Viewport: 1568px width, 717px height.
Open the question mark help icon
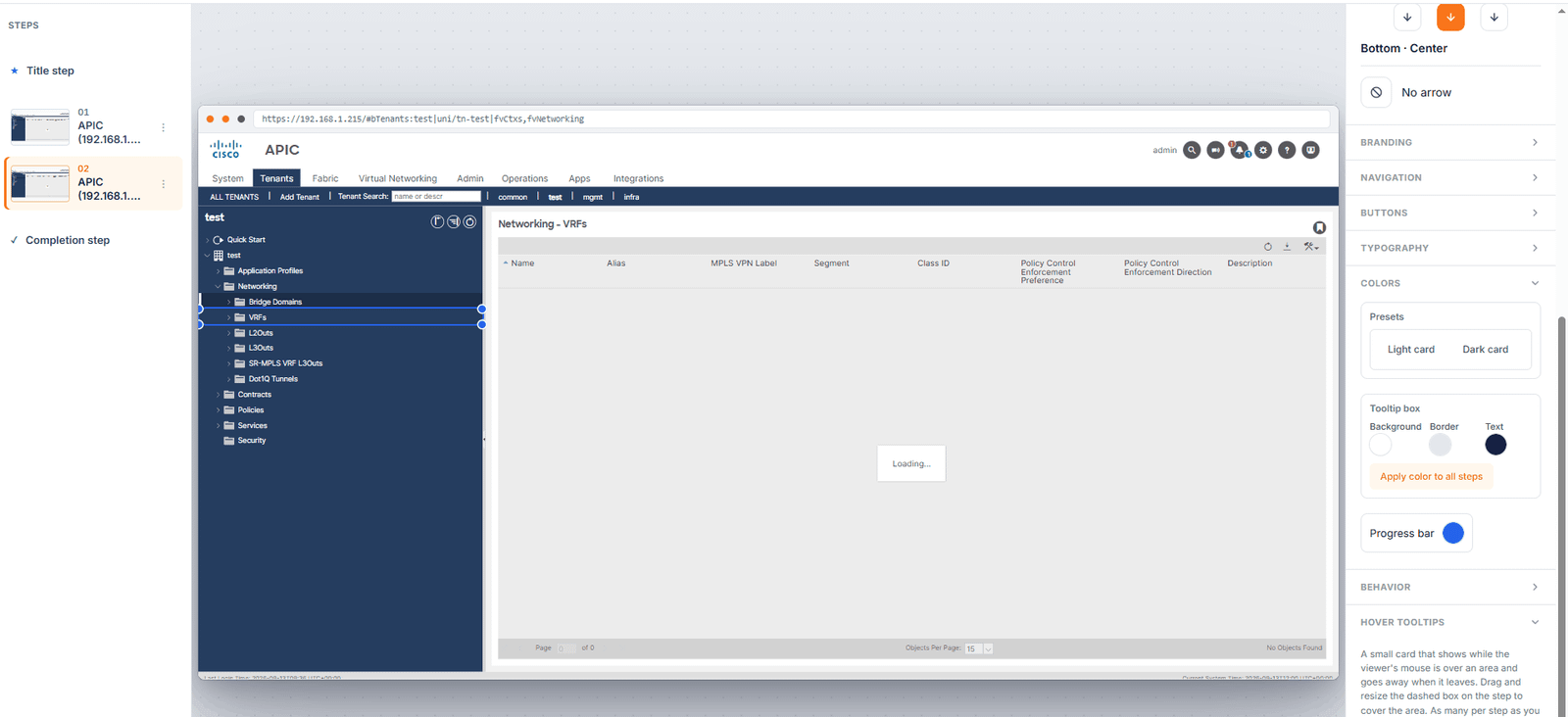click(x=1287, y=150)
